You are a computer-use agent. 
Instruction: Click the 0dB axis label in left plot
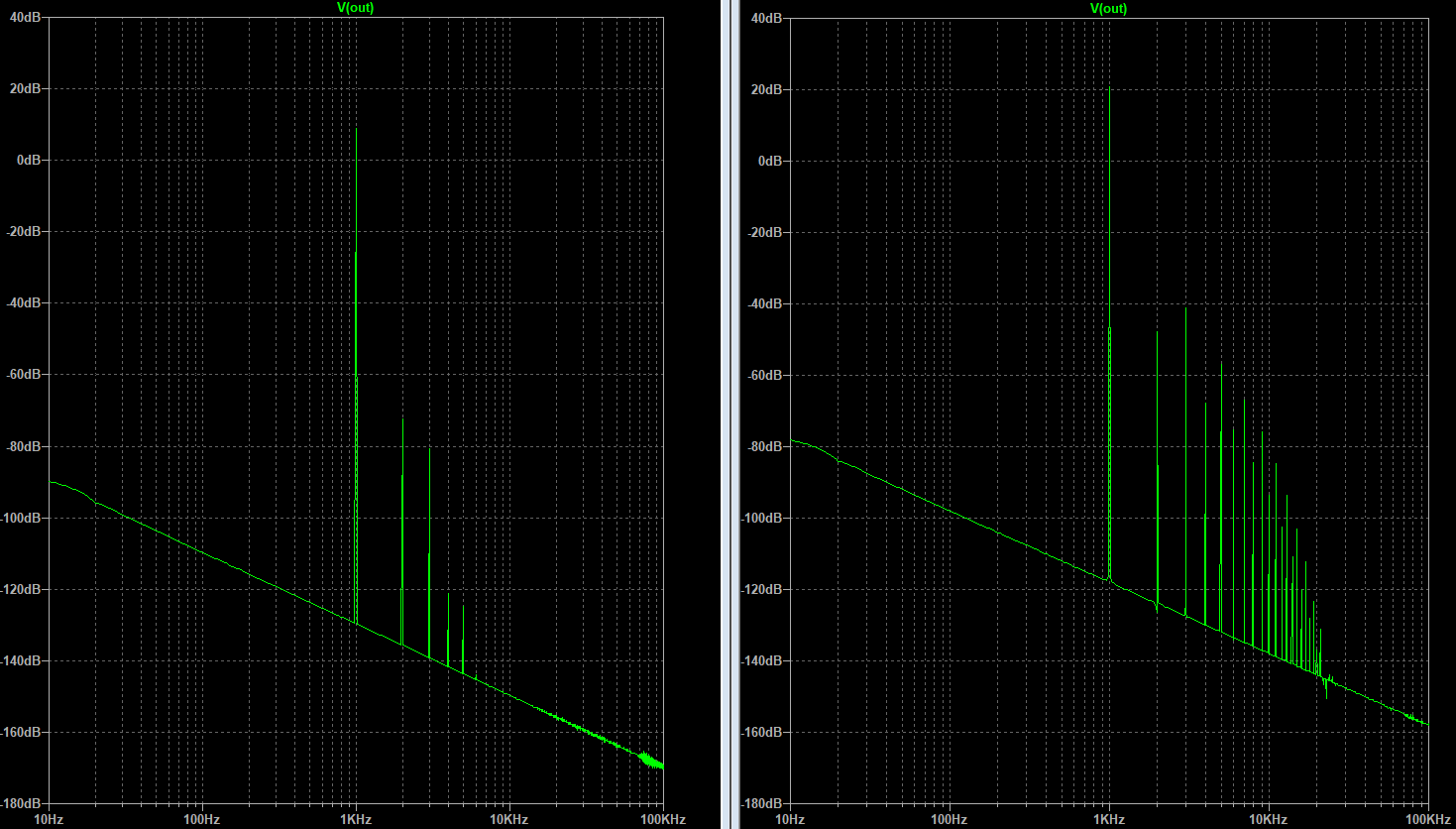pyautogui.click(x=29, y=160)
